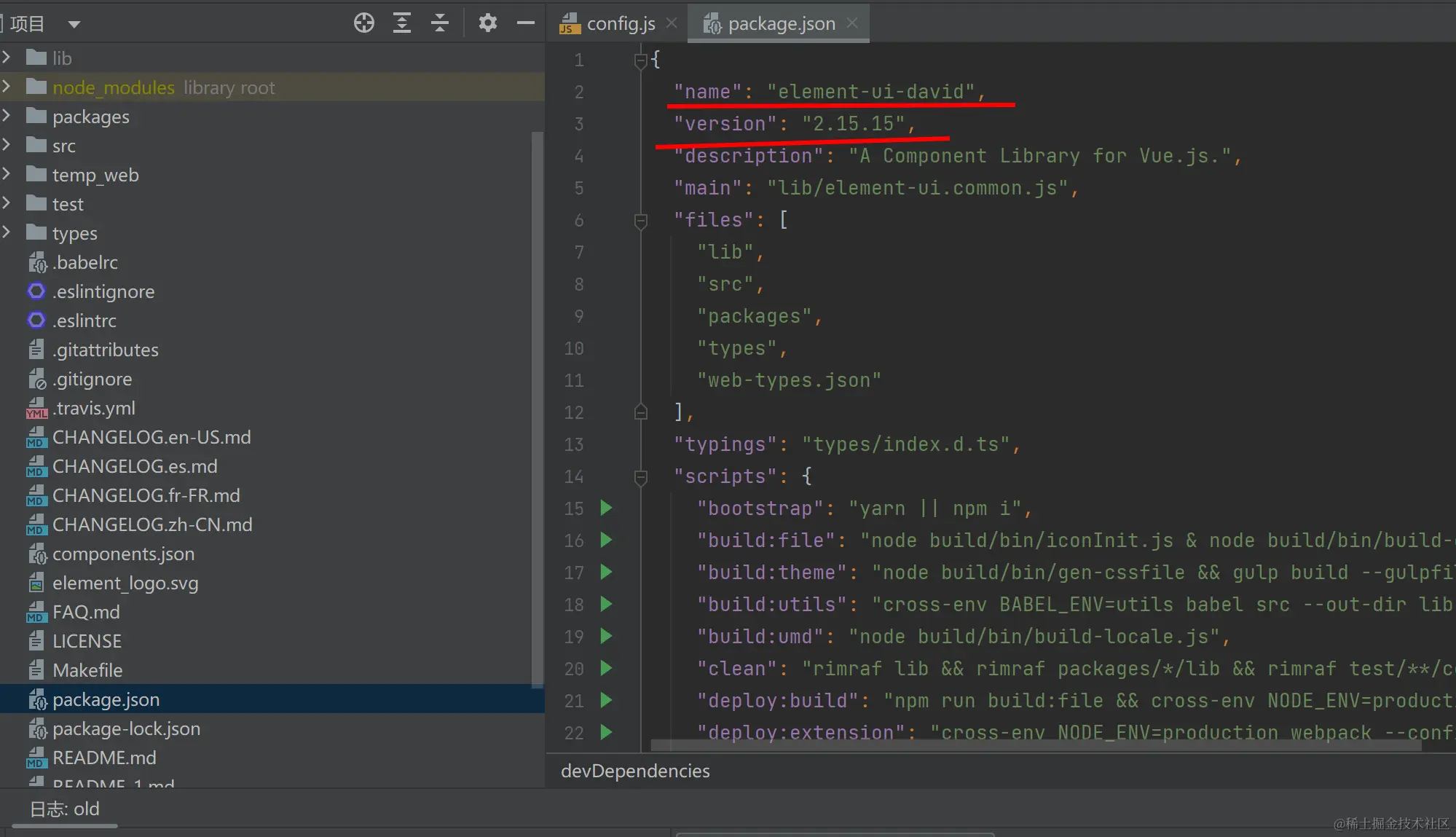Expand the packages folder
Image resolution: width=1456 pixels, height=837 pixels.
(7, 117)
